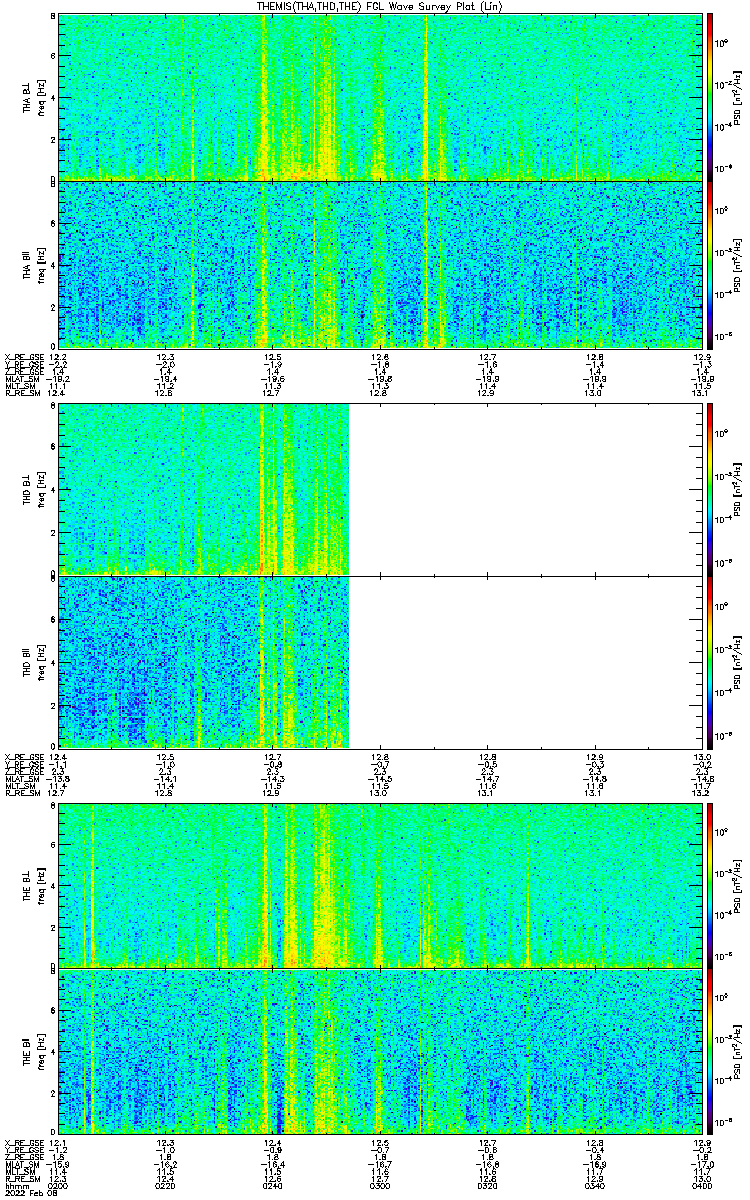Click the 0300 time tick label

tap(380, 1187)
